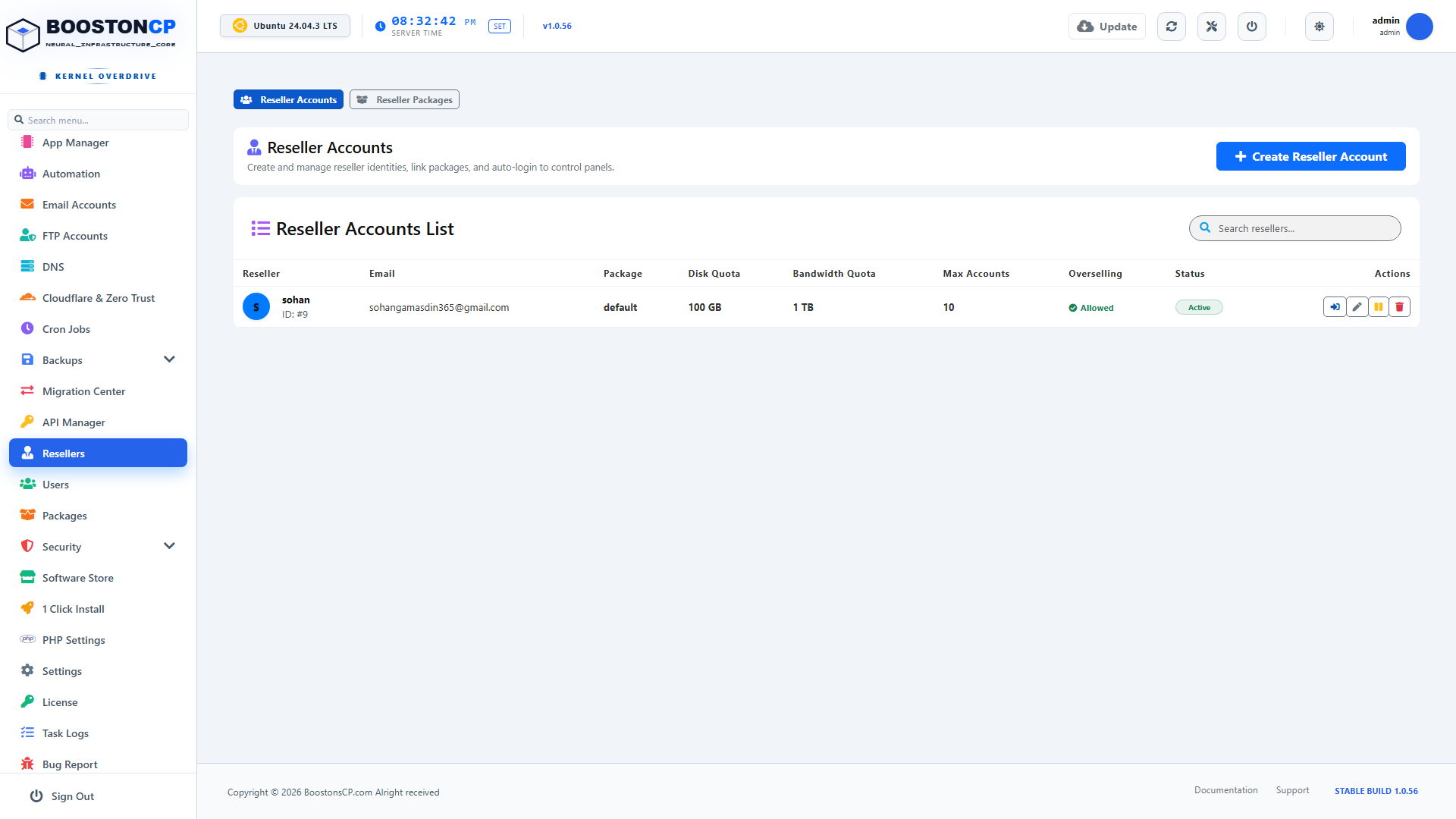Delete the sohan reseller with trash icon
Screen dimensions: 1456x819
click(x=1399, y=307)
